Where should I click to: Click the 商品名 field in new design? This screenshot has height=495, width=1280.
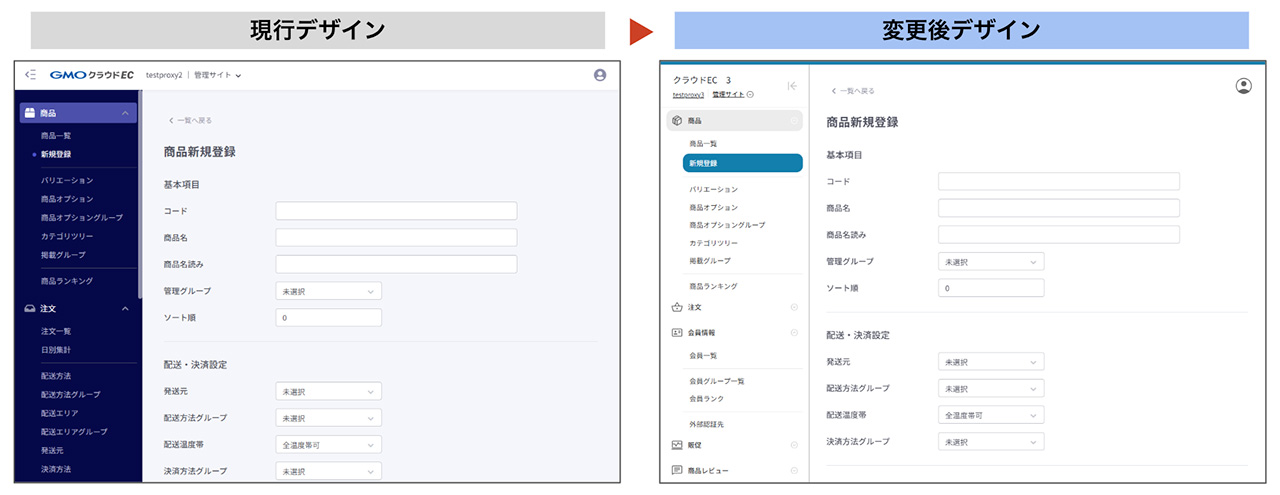pos(1059,208)
